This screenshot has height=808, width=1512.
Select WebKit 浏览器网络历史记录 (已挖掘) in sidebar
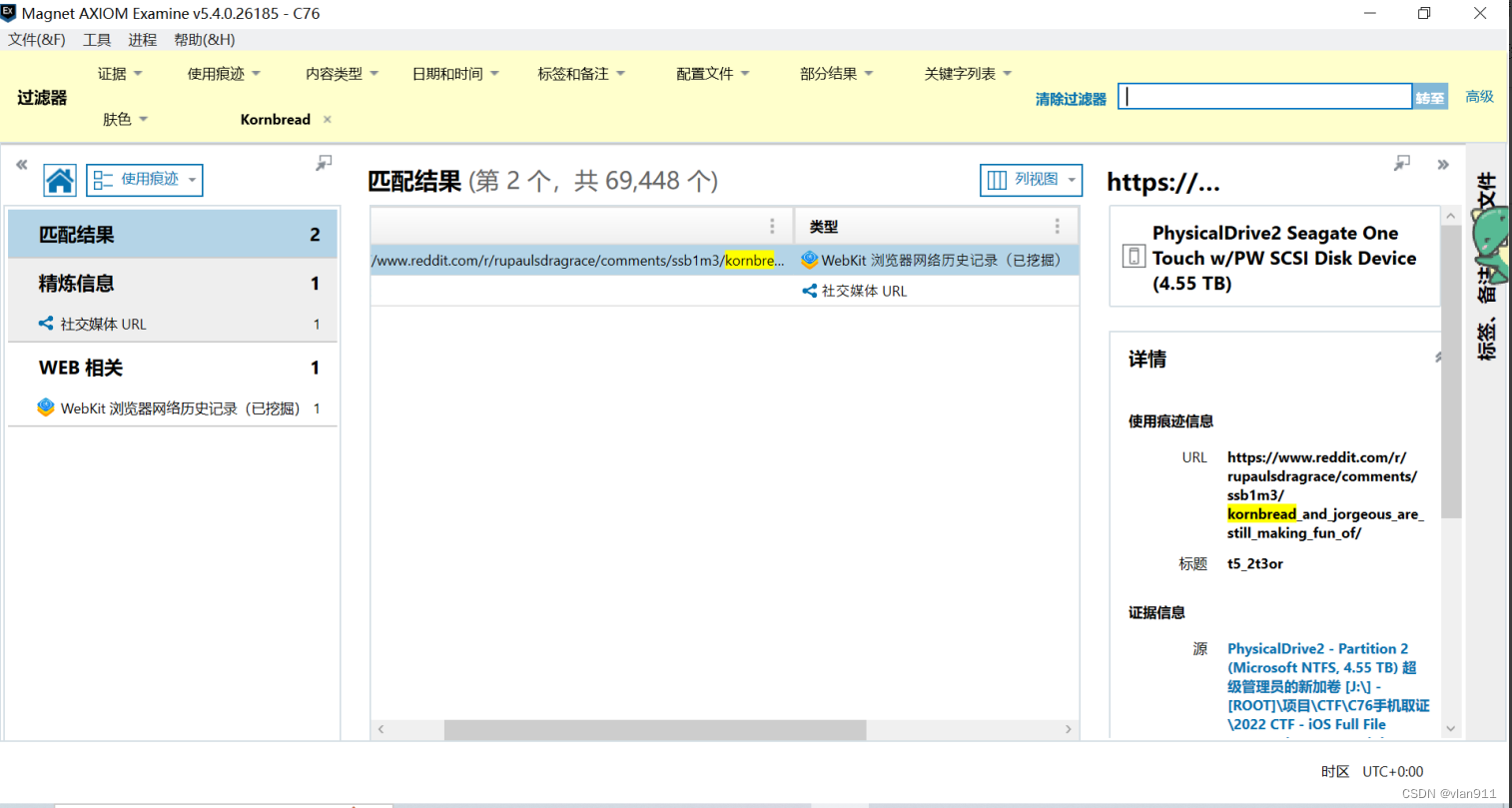coord(173,407)
